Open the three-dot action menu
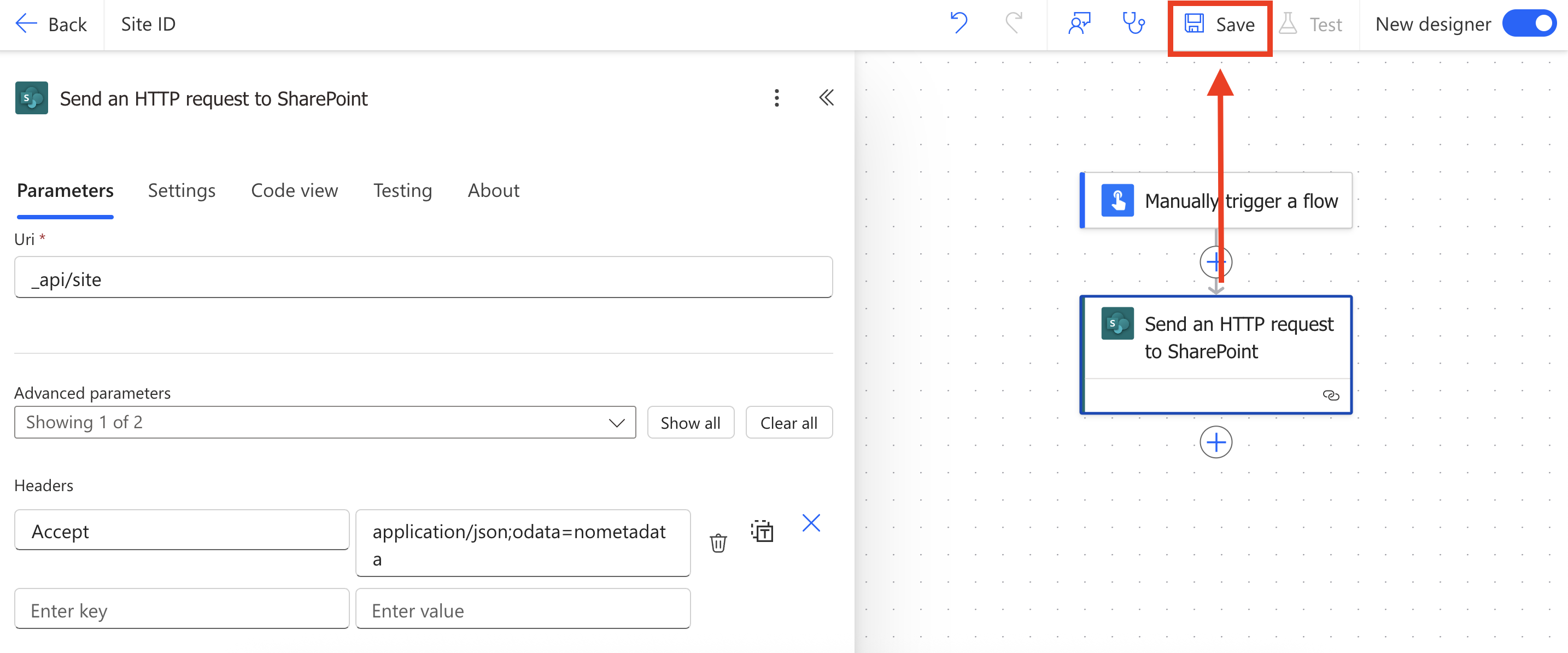Image resolution: width=1568 pixels, height=653 pixels. (x=776, y=98)
